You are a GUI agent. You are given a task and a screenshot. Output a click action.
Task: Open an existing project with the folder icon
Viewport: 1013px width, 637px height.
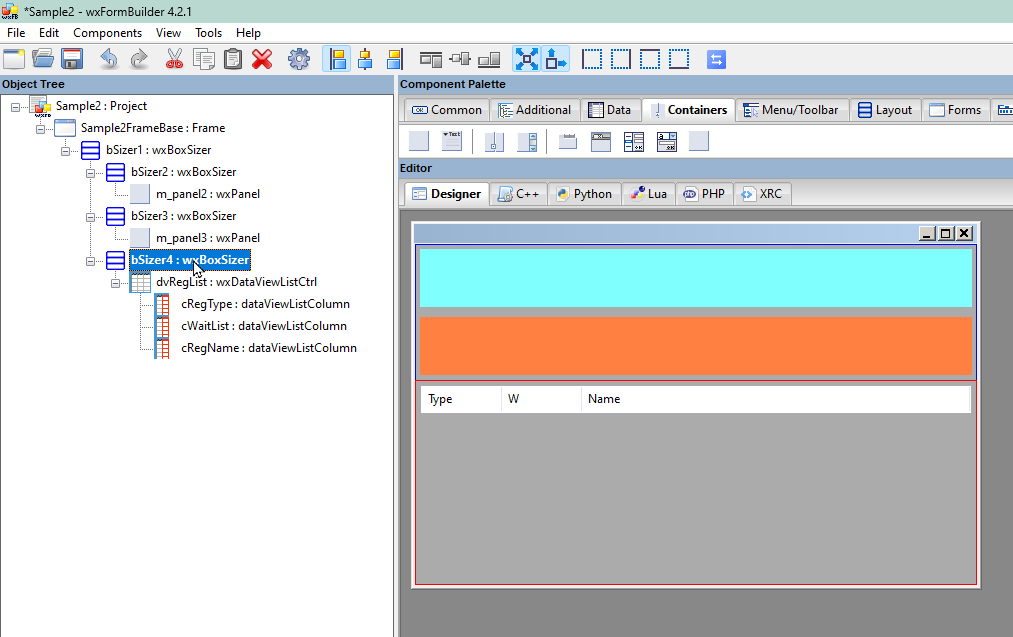tap(43, 59)
